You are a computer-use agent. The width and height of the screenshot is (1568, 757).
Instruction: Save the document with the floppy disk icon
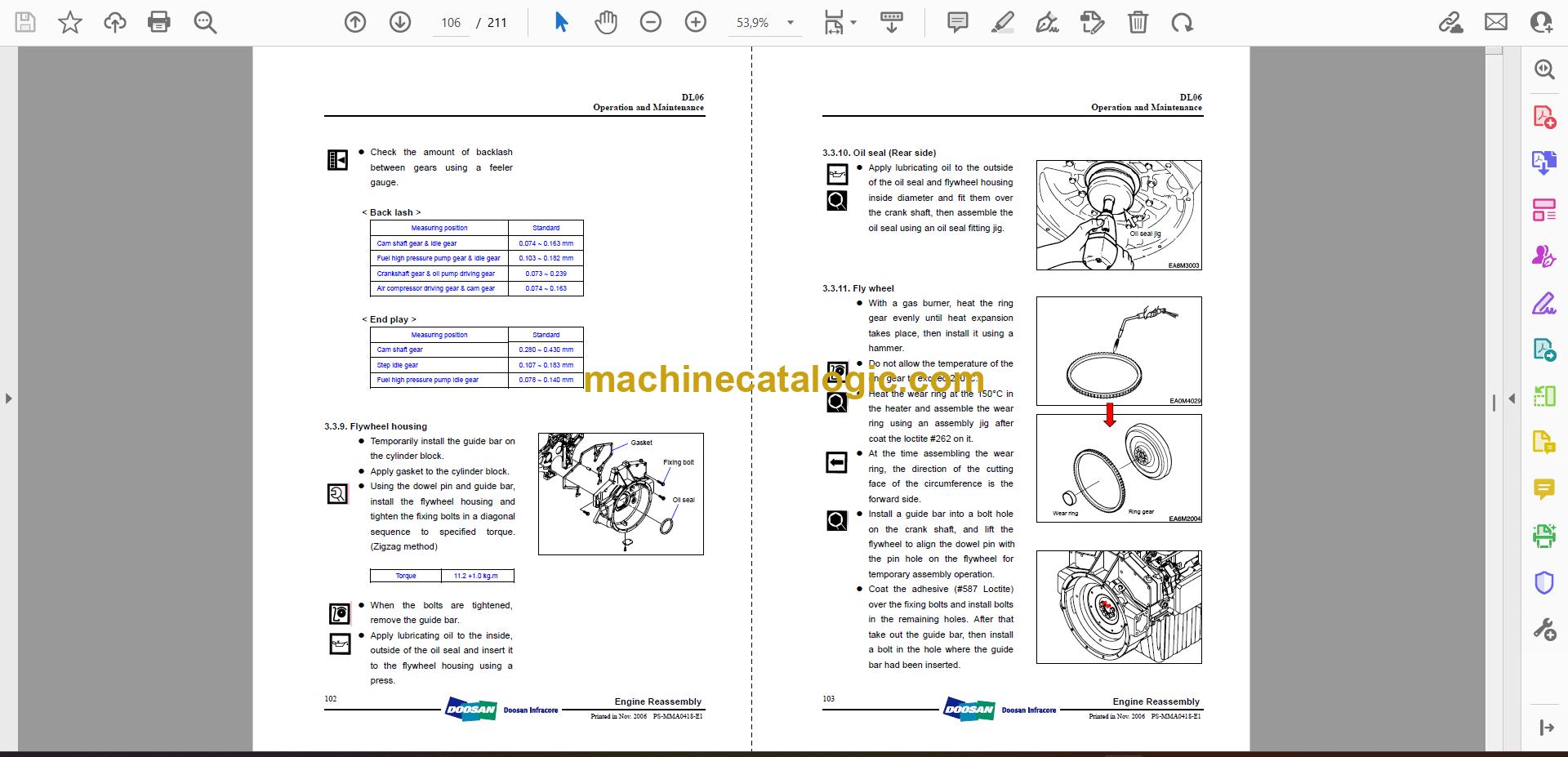pyautogui.click(x=25, y=22)
